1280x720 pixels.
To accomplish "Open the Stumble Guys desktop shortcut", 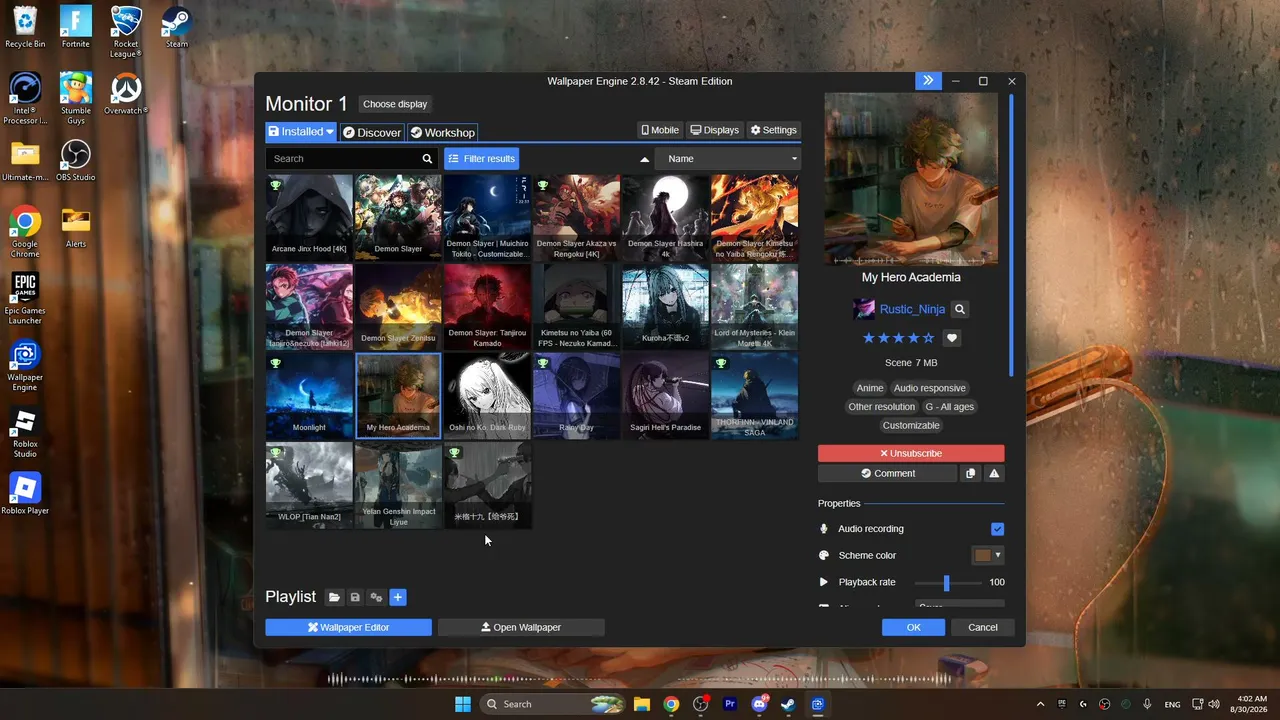I will click(x=76, y=98).
